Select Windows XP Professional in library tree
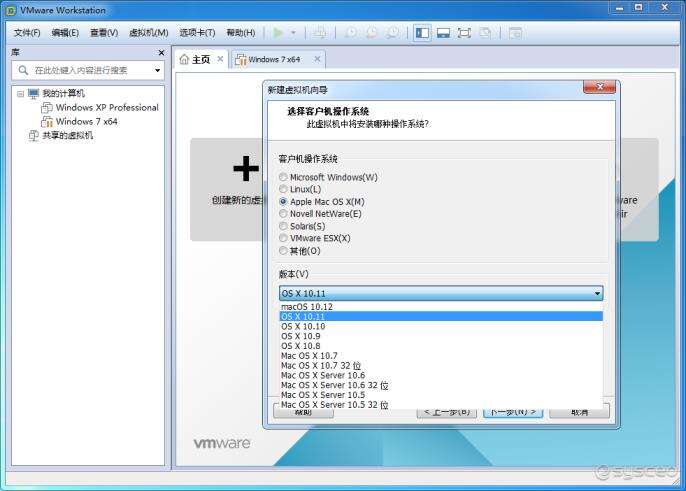 pyautogui.click(x=107, y=108)
